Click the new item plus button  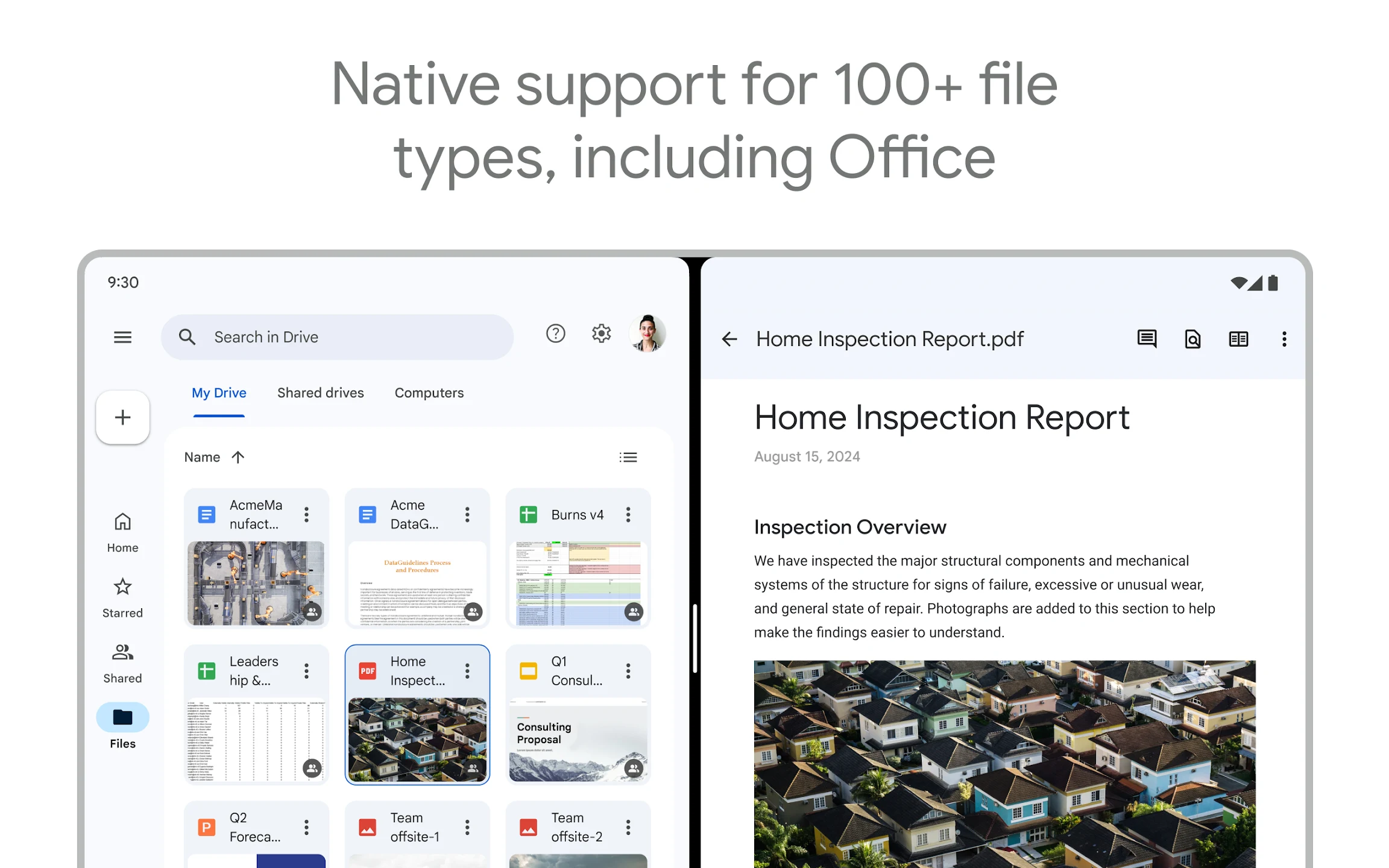(x=122, y=417)
